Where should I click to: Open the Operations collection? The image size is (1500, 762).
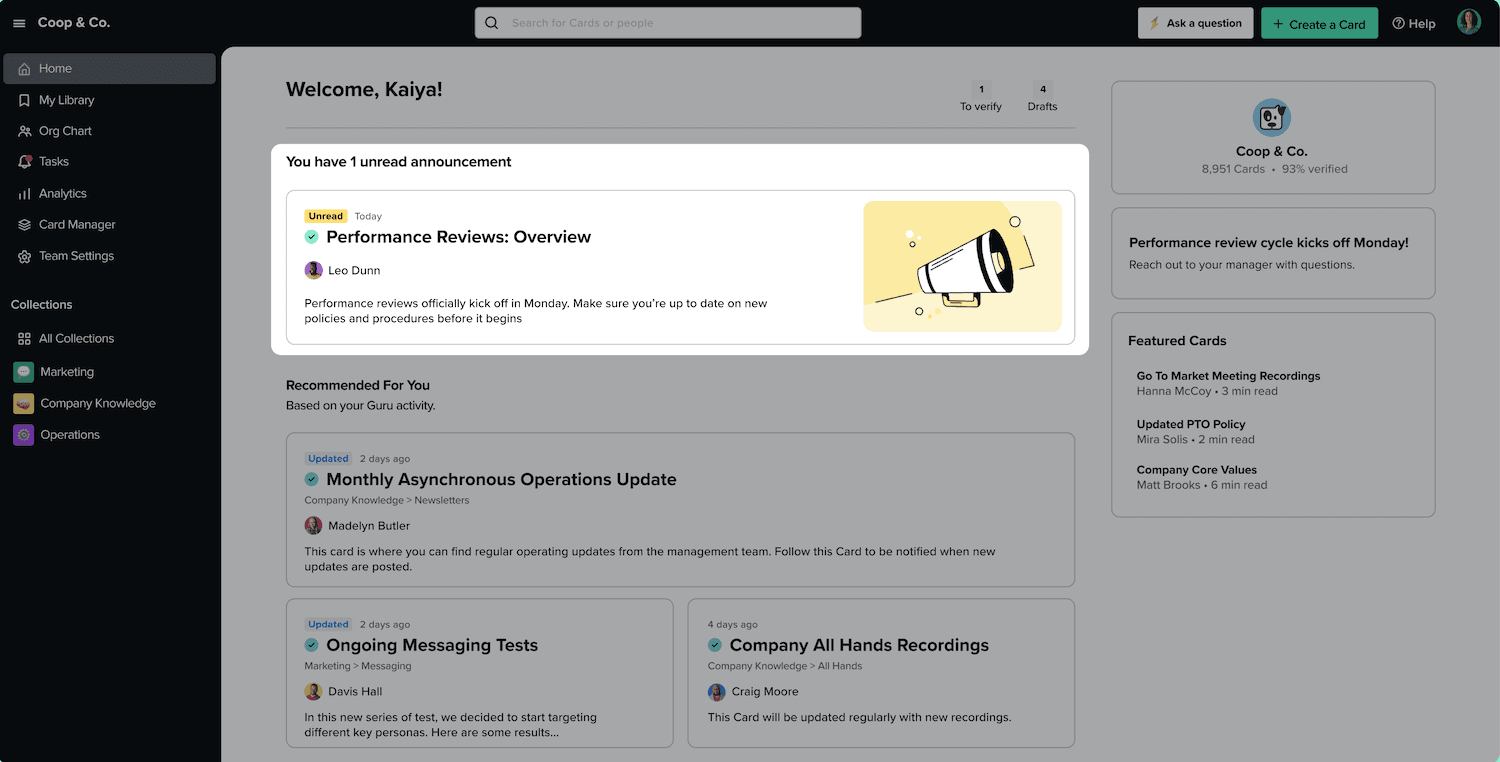coord(69,435)
